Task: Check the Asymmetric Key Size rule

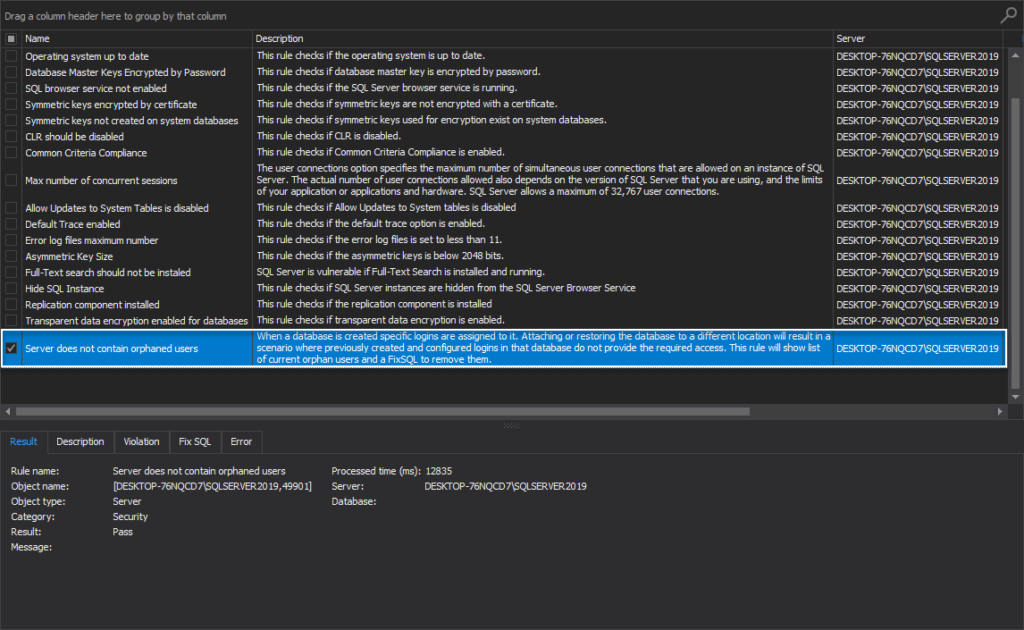Action: 9,255
